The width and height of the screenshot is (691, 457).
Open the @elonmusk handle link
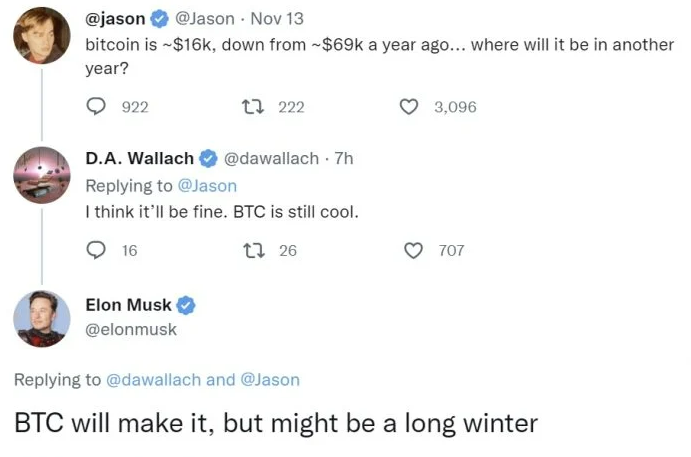[x=131, y=328]
